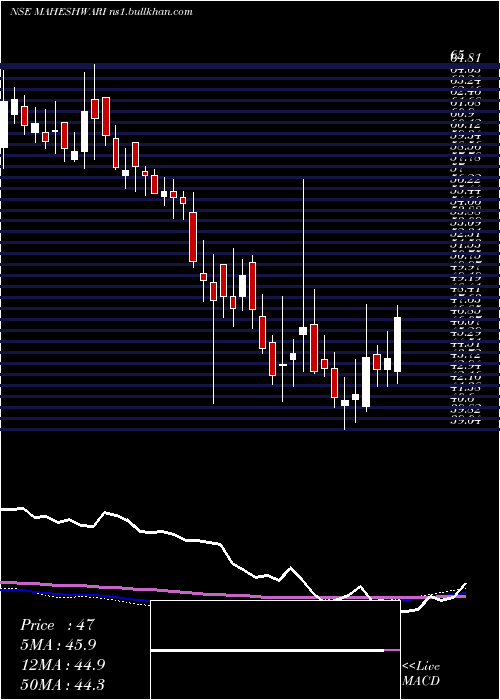Click the NSE MAHESHWARI chart title text
Viewport: 500px width, 700px height.
click(x=101, y=12)
